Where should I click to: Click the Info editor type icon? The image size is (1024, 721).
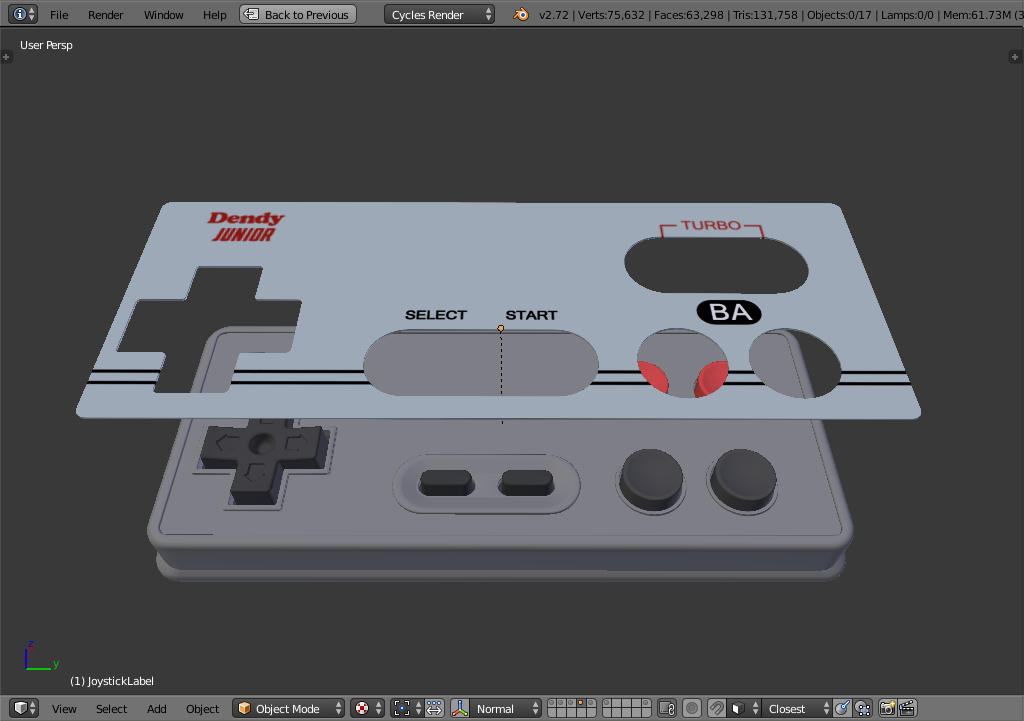click(18, 14)
